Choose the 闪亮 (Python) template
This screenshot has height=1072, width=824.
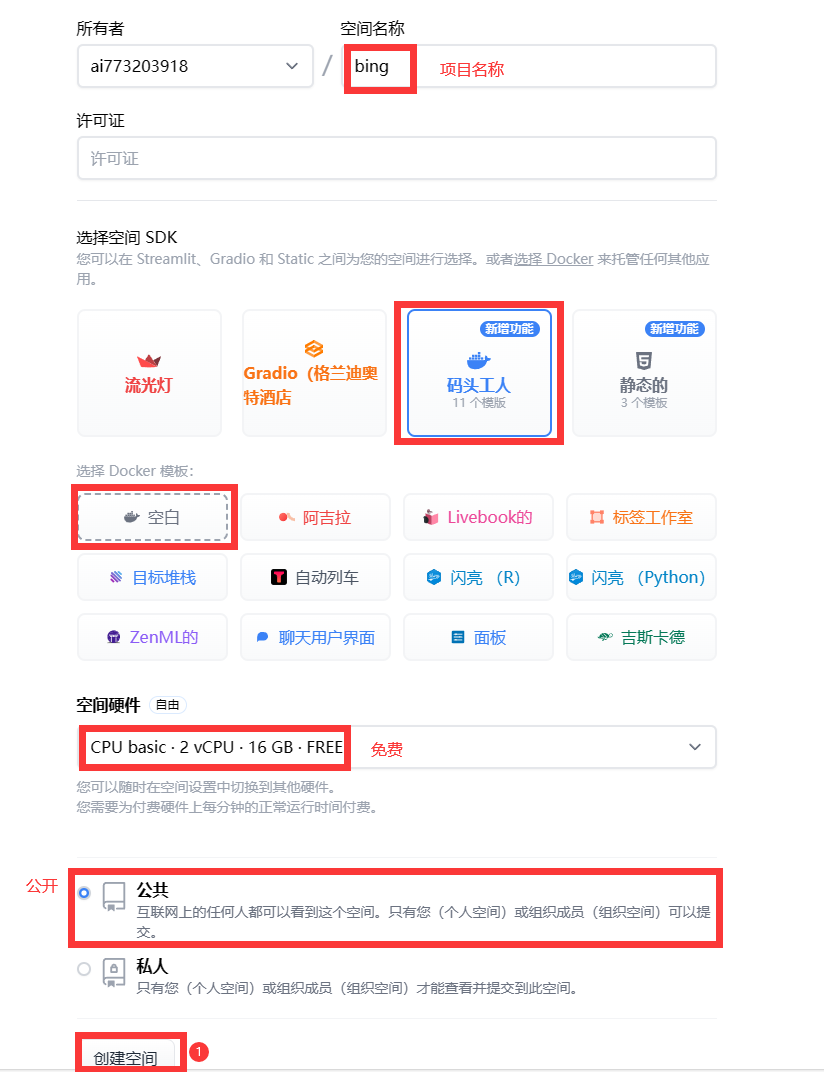point(641,577)
